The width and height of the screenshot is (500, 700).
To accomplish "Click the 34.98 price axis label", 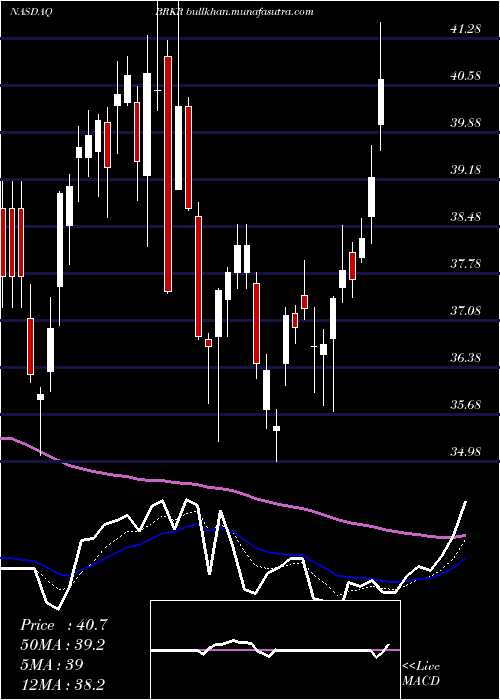I will click(465, 452).
